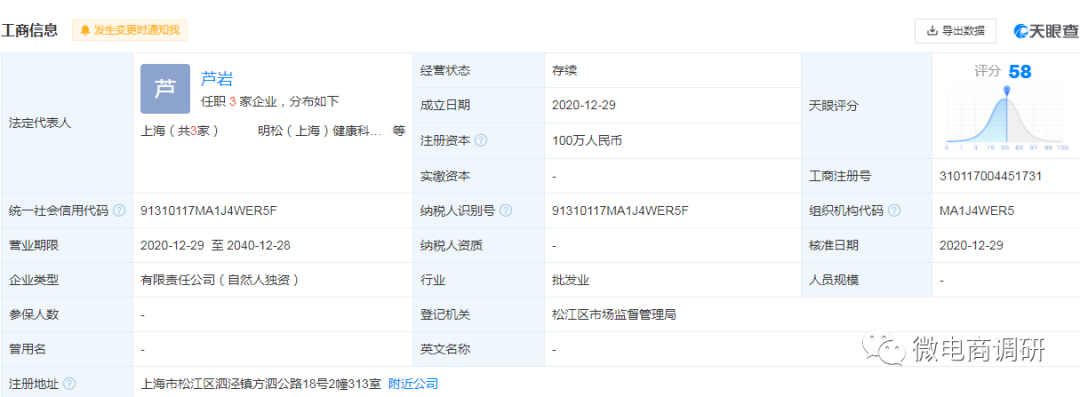Select 核准日期 value 2020-12-29
1080x397 pixels.
(970, 245)
